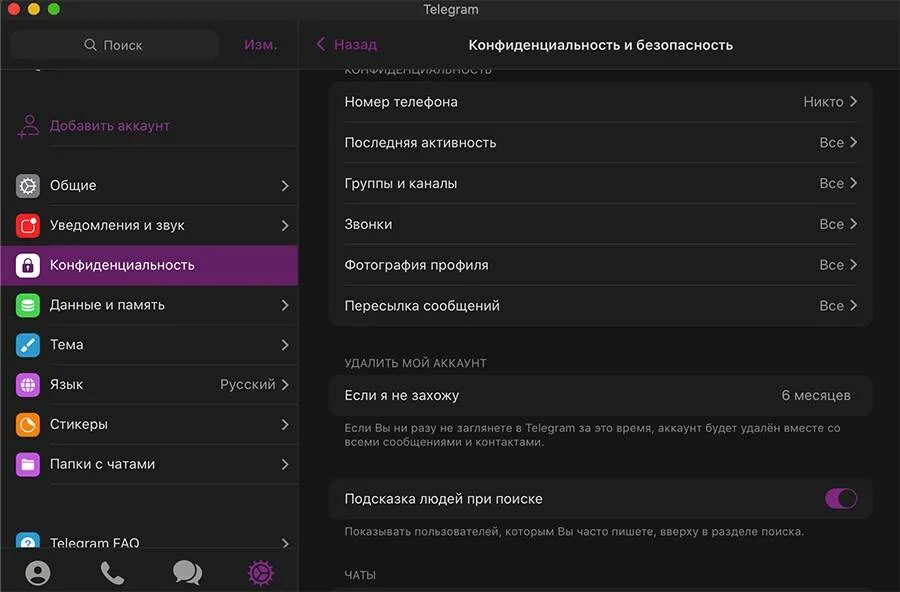Click Добавить аккаунт link
This screenshot has height=592, width=900.
tap(109, 126)
